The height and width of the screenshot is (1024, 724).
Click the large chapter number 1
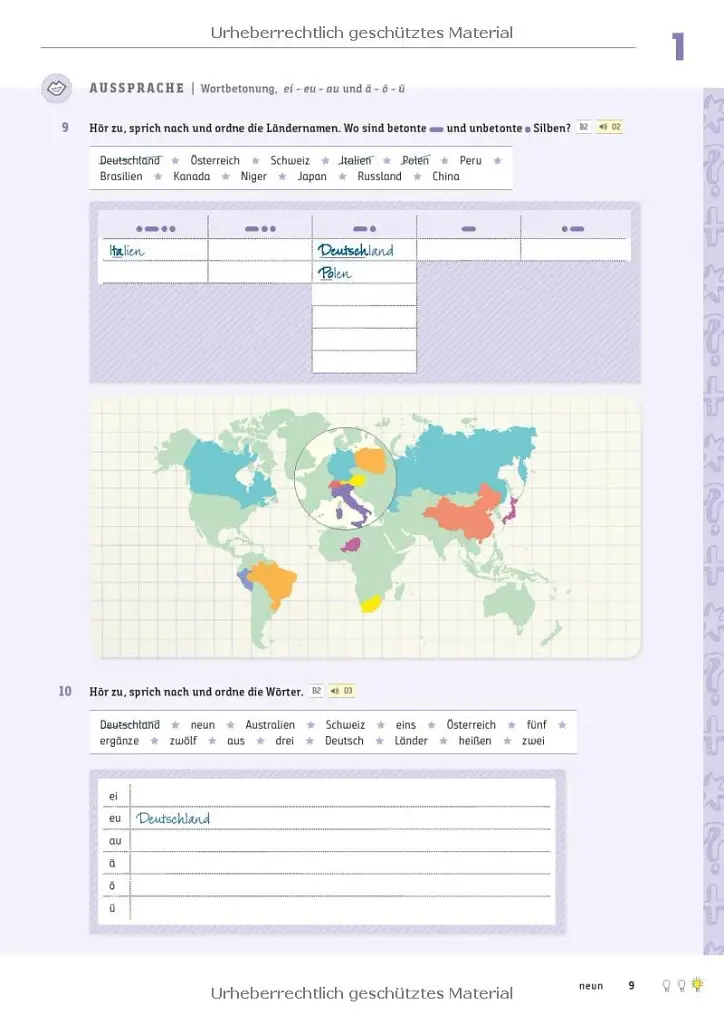678,46
